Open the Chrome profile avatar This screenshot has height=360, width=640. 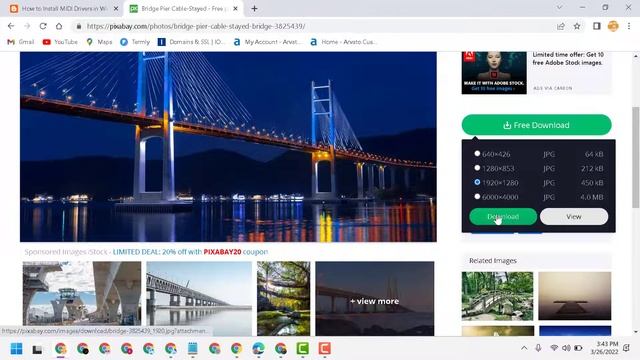pyautogui.click(x=613, y=26)
